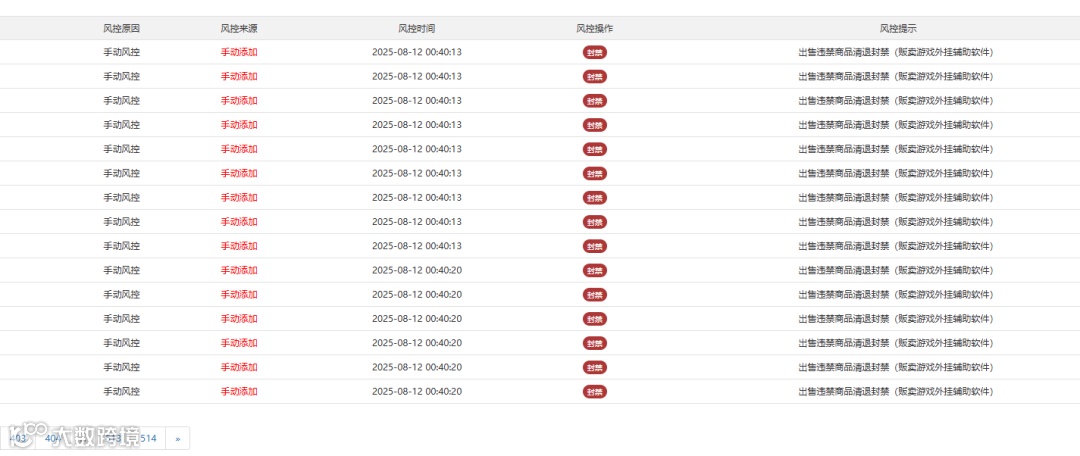The width and height of the screenshot is (1080, 456).
Task: Click the 风控提示 column header
Action: click(898, 28)
